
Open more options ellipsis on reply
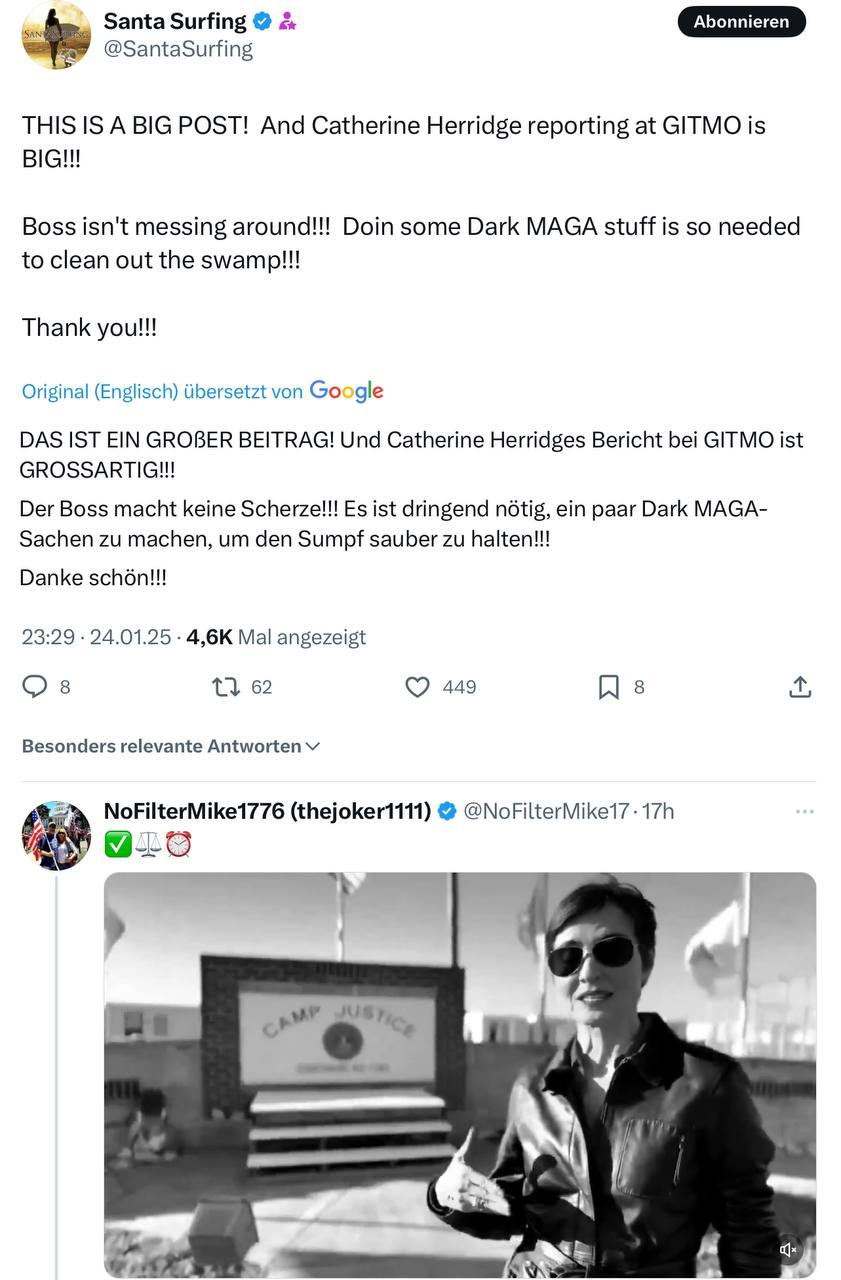point(804,811)
